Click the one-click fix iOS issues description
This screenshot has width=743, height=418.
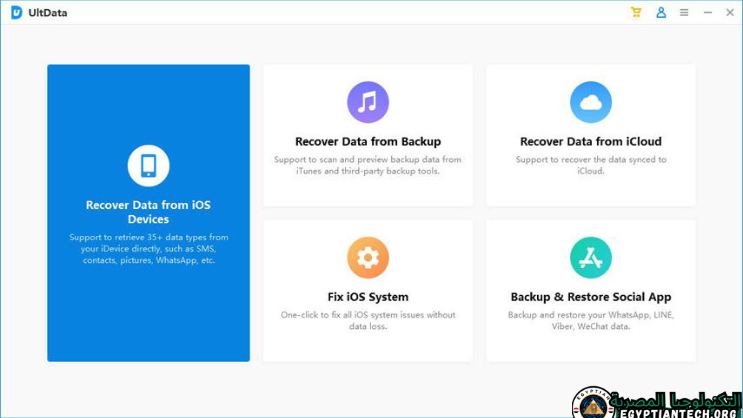pos(367,320)
